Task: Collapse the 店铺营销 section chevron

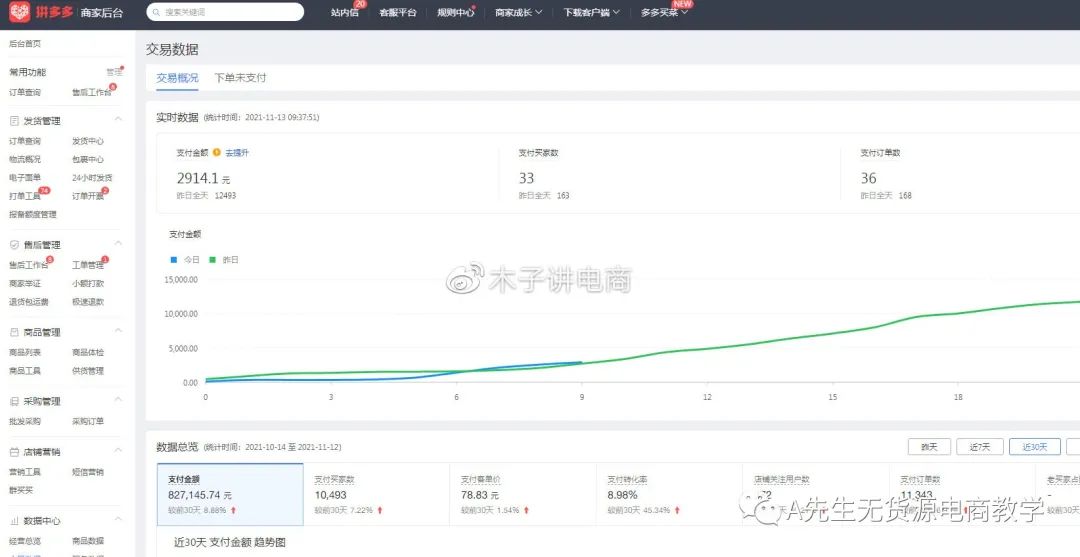Action: pos(118,450)
